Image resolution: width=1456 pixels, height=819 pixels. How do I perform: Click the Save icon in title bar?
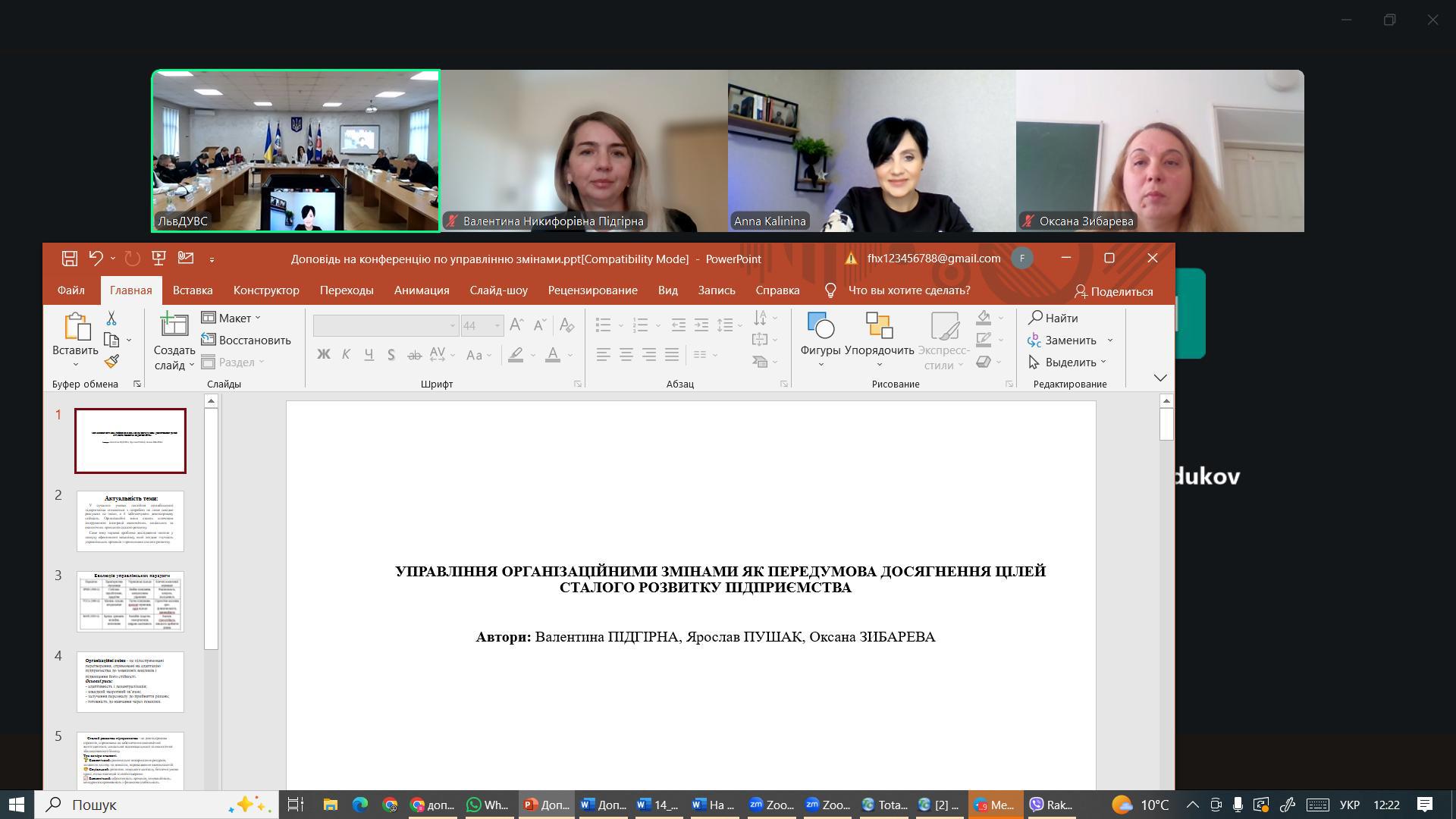click(x=69, y=259)
